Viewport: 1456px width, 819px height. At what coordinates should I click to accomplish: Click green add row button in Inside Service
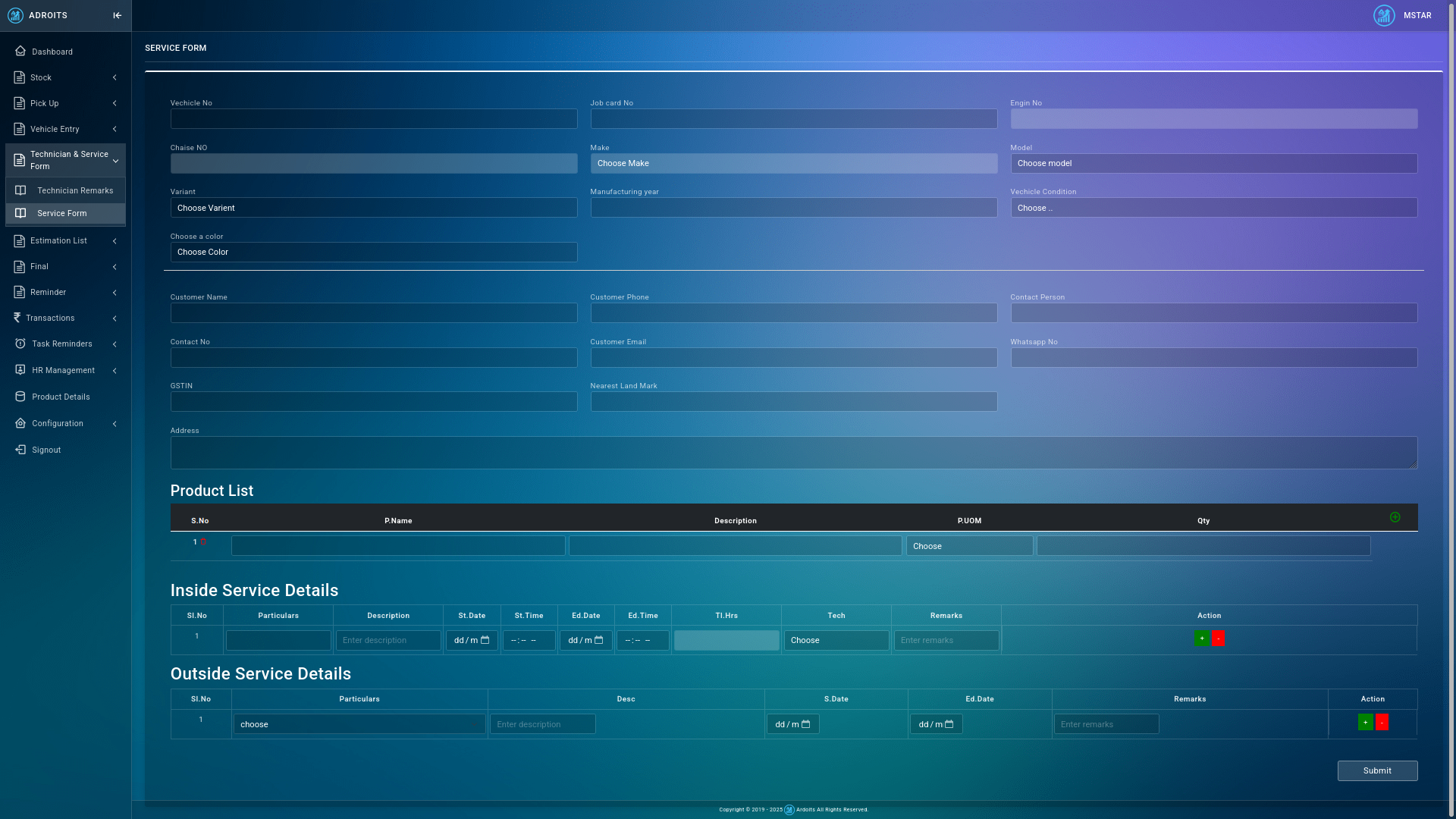click(x=1202, y=639)
